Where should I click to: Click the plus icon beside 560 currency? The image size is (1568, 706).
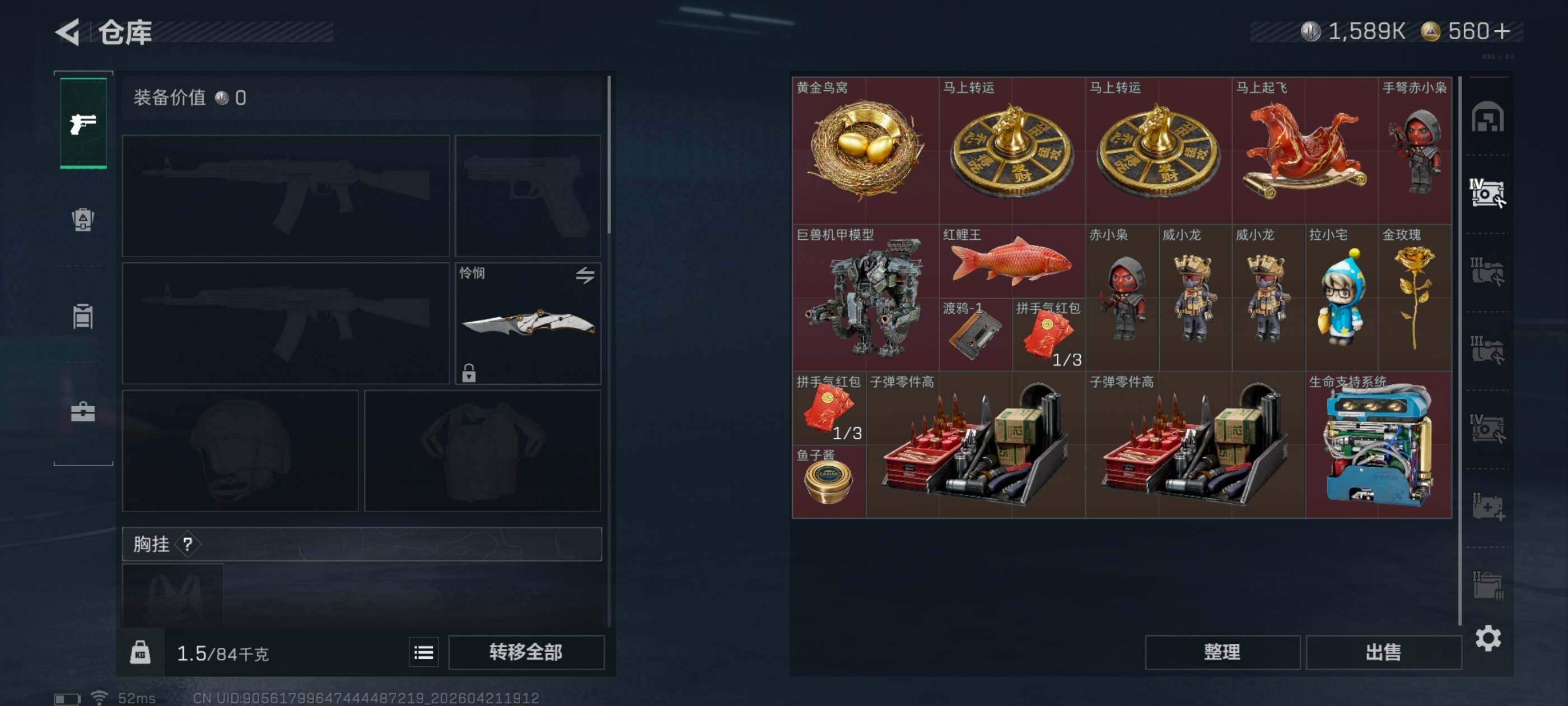coord(1502,31)
